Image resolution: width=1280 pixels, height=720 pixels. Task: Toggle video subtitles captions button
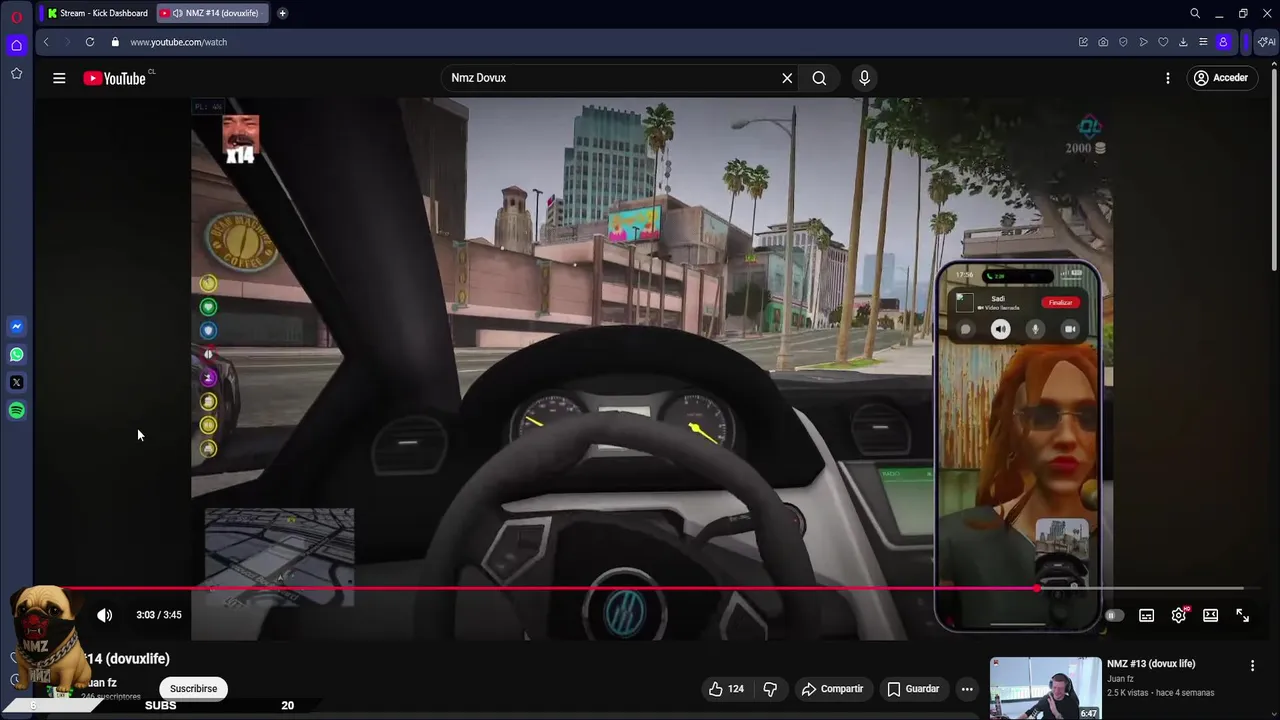[1146, 616]
